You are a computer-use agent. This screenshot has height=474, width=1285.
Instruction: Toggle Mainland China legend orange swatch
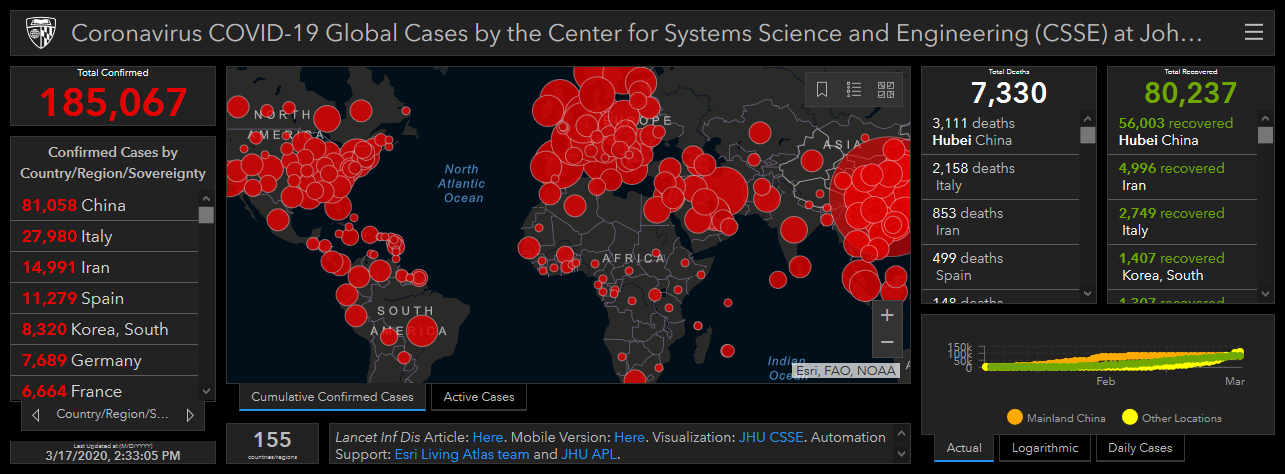pos(1015,417)
